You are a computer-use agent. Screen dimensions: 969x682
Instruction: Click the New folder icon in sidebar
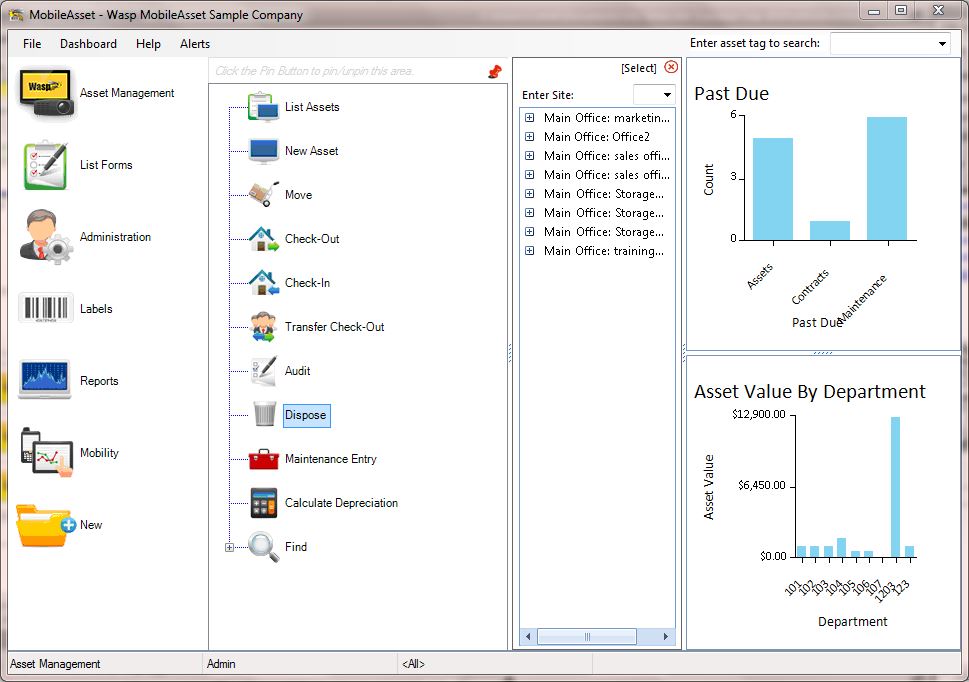46,525
